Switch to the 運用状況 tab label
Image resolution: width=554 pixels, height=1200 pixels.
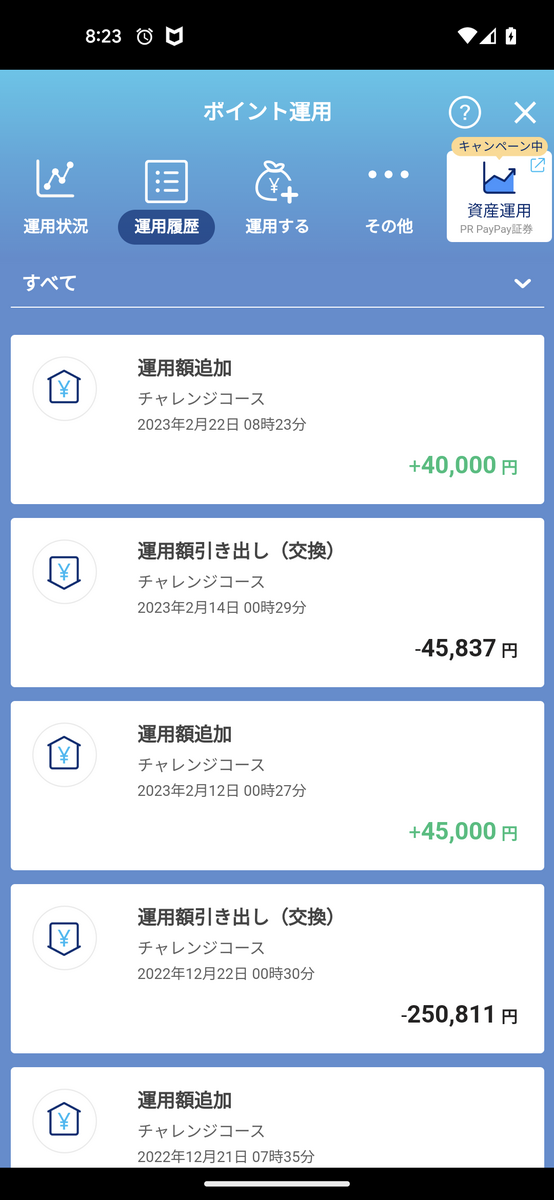coord(56,227)
